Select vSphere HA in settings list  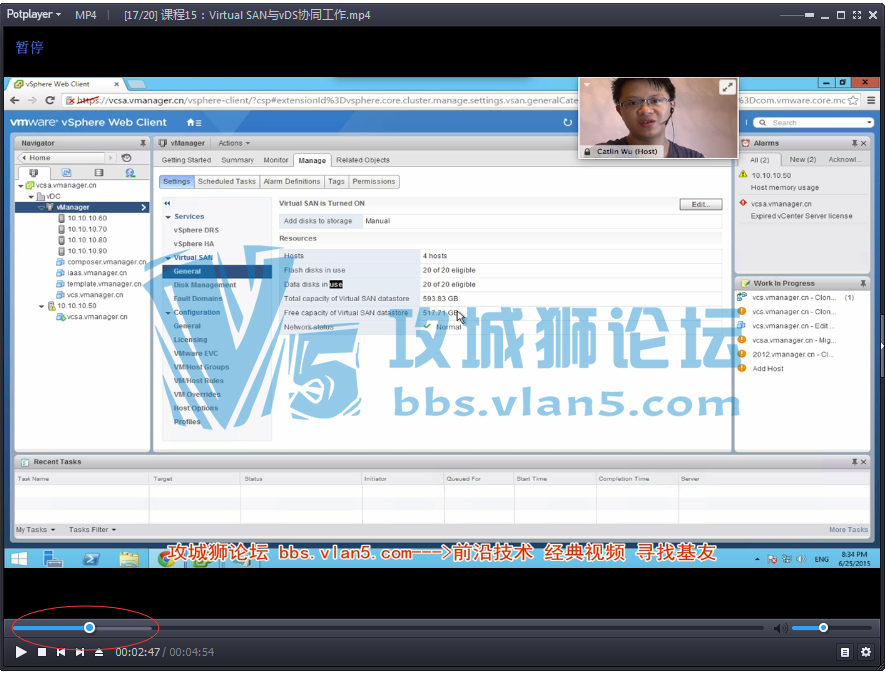click(x=194, y=244)
